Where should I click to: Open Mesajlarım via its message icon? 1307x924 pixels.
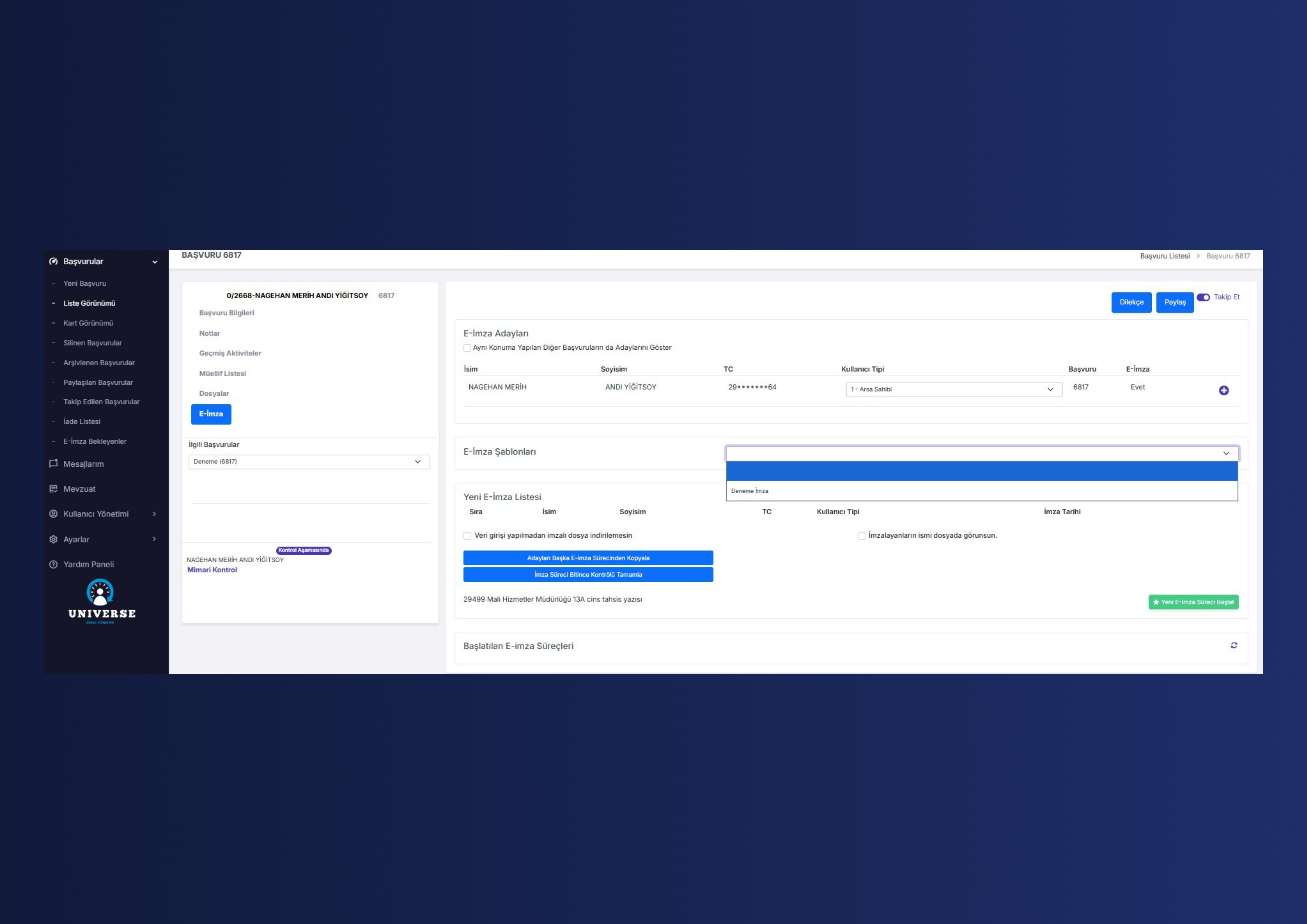click(x=53, y=463)
